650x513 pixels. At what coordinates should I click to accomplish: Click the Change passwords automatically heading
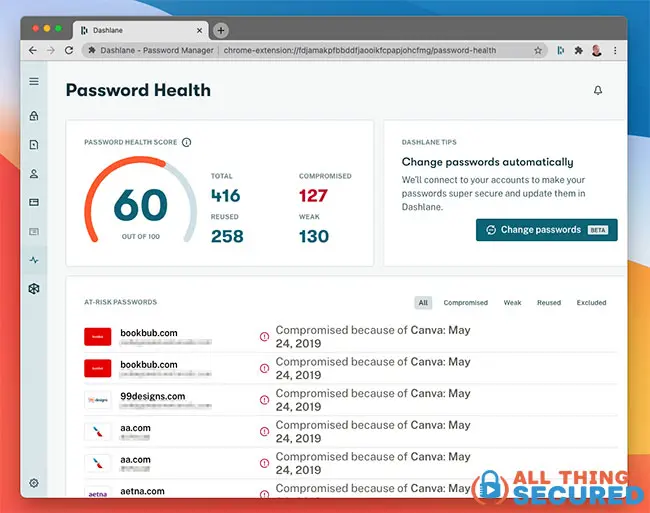coord(488,162)
